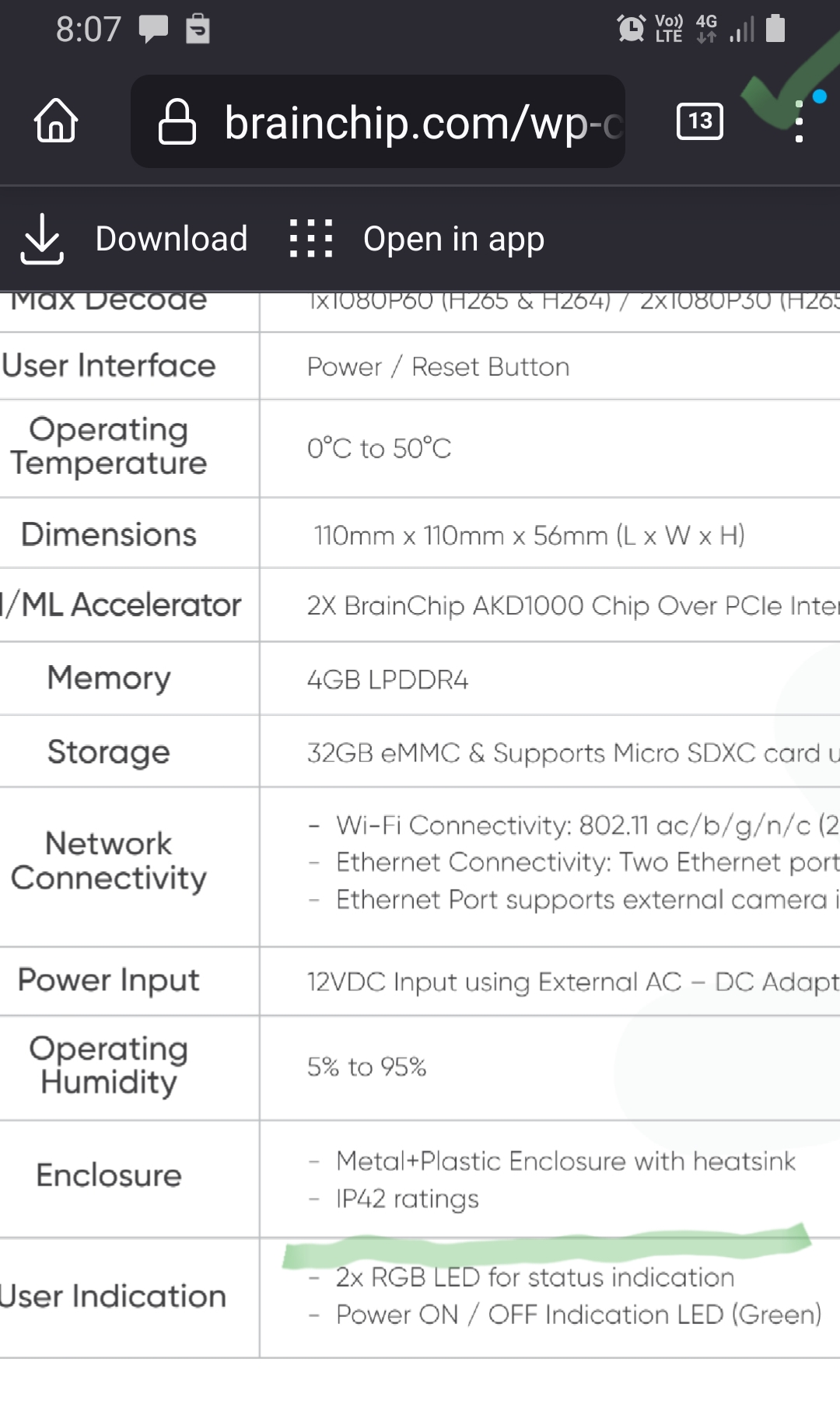Viewport: 840px width, 1408px height.
Task: Tap the IP42 ratings text
Action: 408,1199
